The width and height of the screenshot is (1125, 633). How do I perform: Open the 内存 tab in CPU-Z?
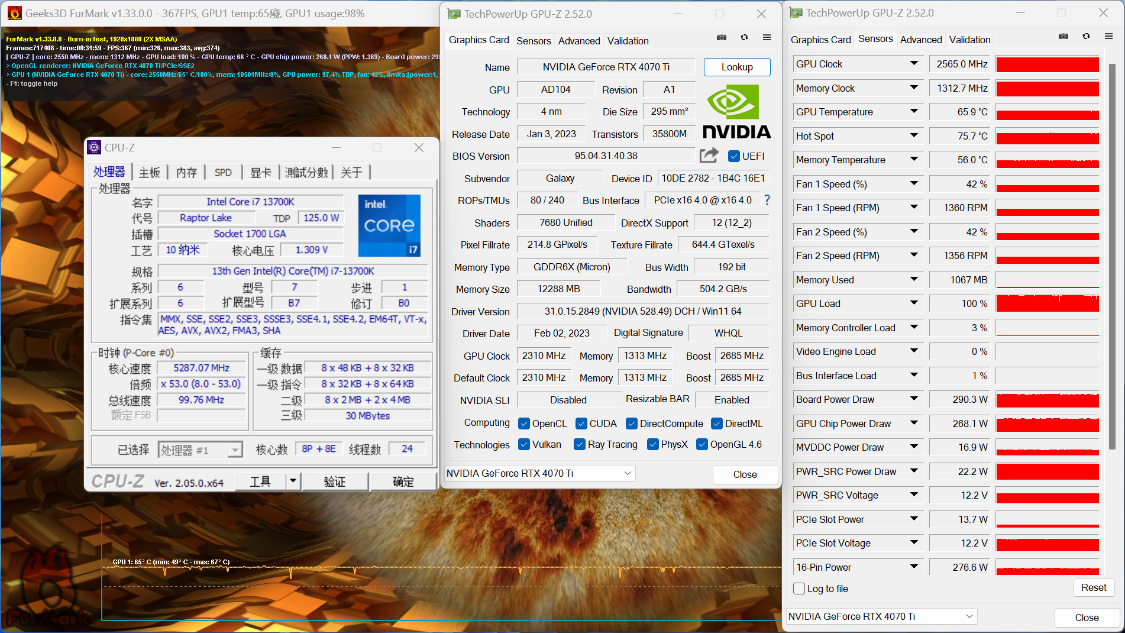pos(187,172)
